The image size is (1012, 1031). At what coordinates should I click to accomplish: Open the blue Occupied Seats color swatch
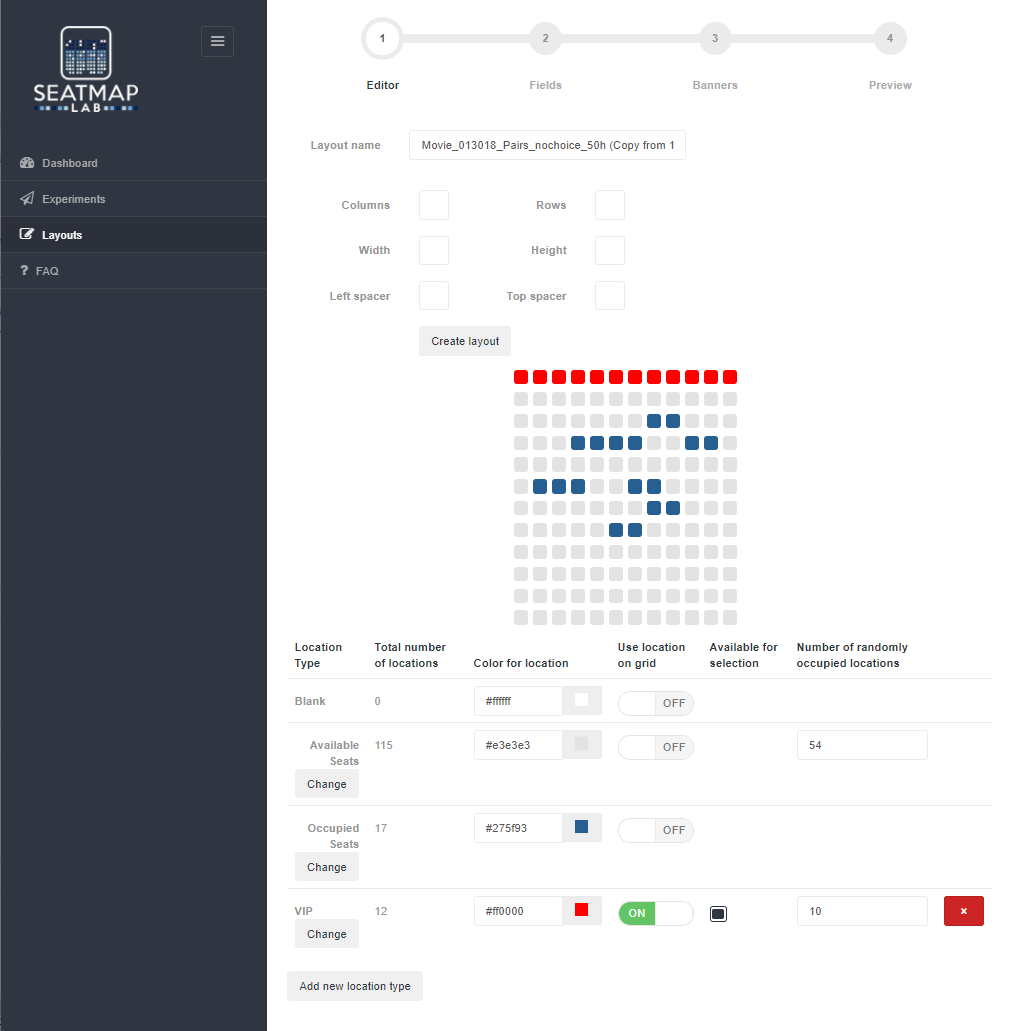pyautogui.click(x=581, y=827)
